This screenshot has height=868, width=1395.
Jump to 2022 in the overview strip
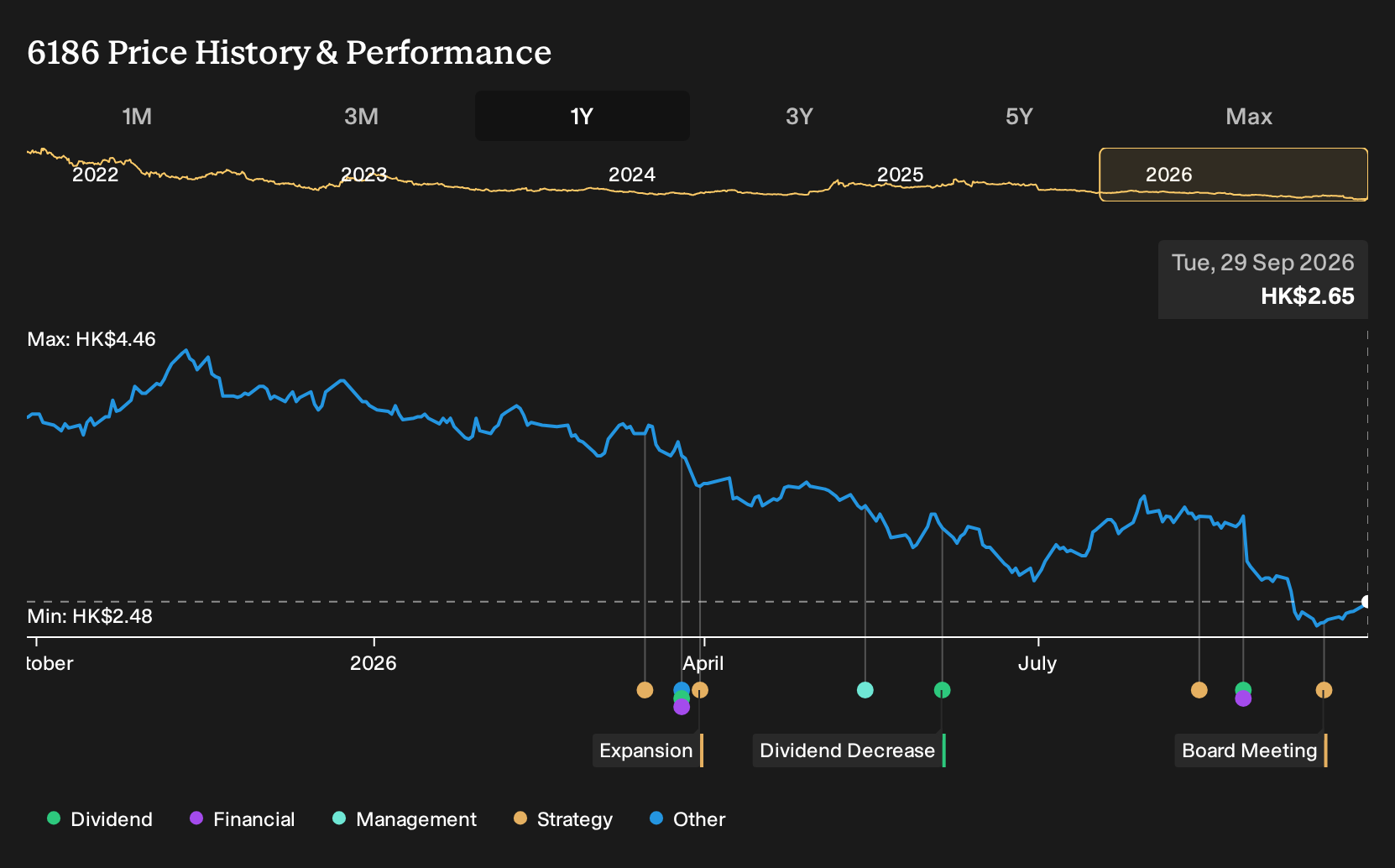[x=96, y=175]
